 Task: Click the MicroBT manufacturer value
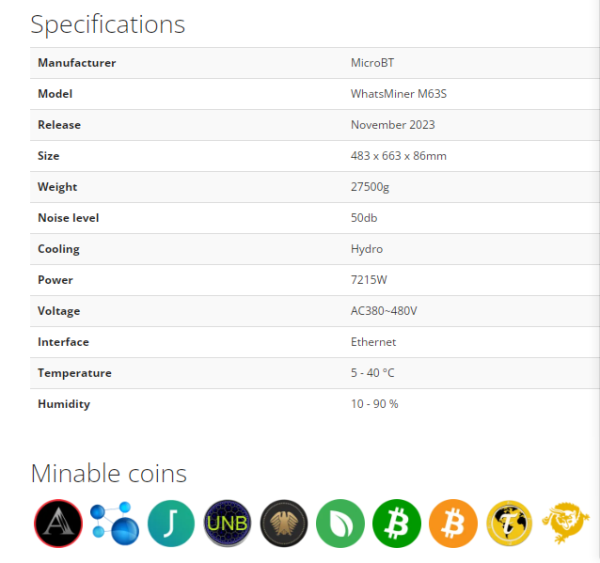click(x=372, y=63)
